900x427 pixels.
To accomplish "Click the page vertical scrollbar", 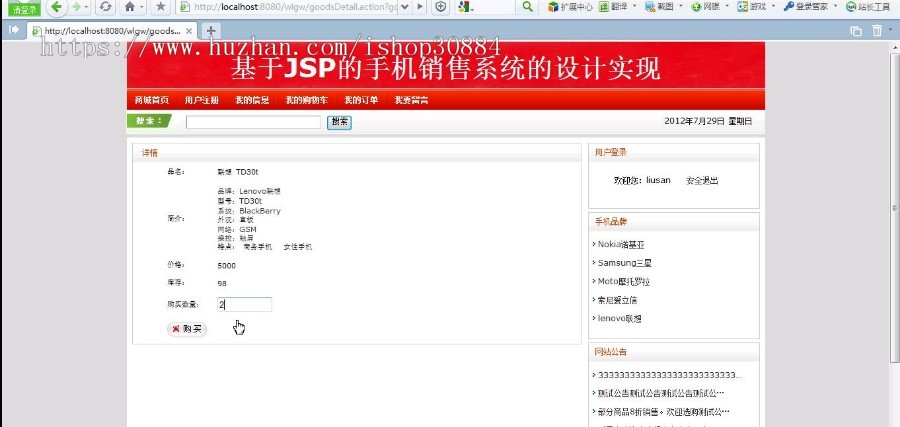I will pos(894,208).
